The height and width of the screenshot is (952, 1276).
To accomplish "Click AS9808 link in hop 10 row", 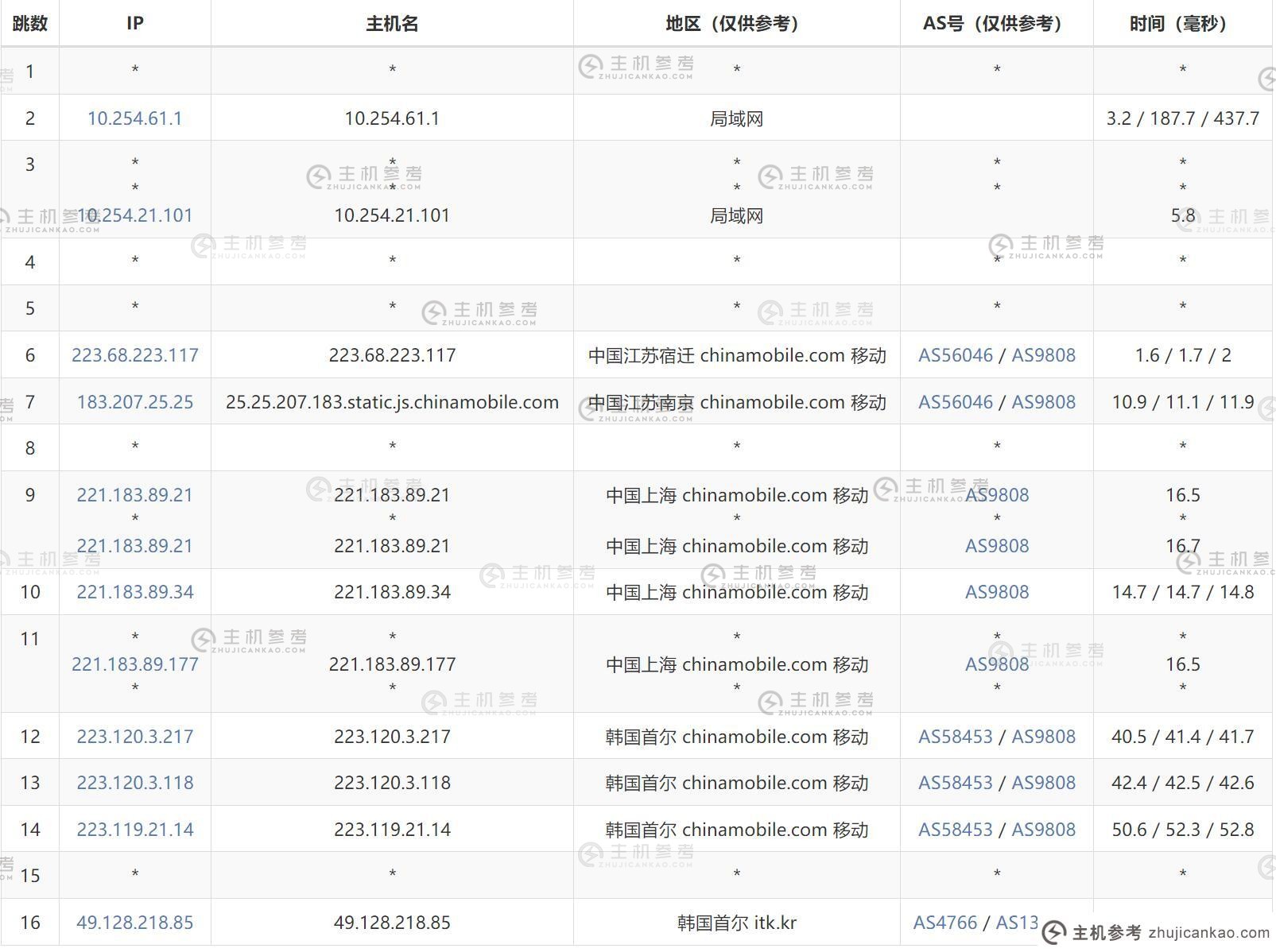I will coord(997,592).
